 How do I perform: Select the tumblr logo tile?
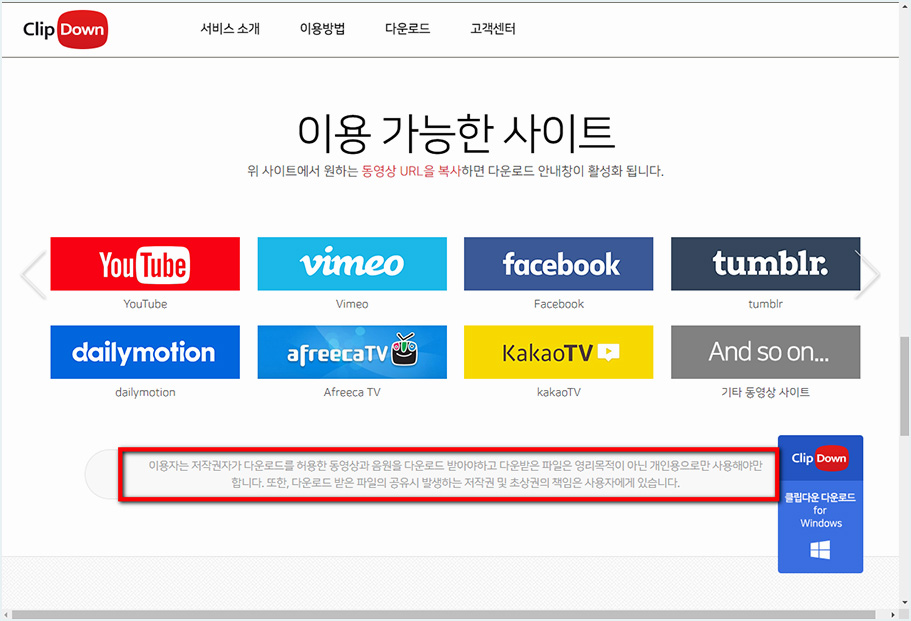[765, 264]
